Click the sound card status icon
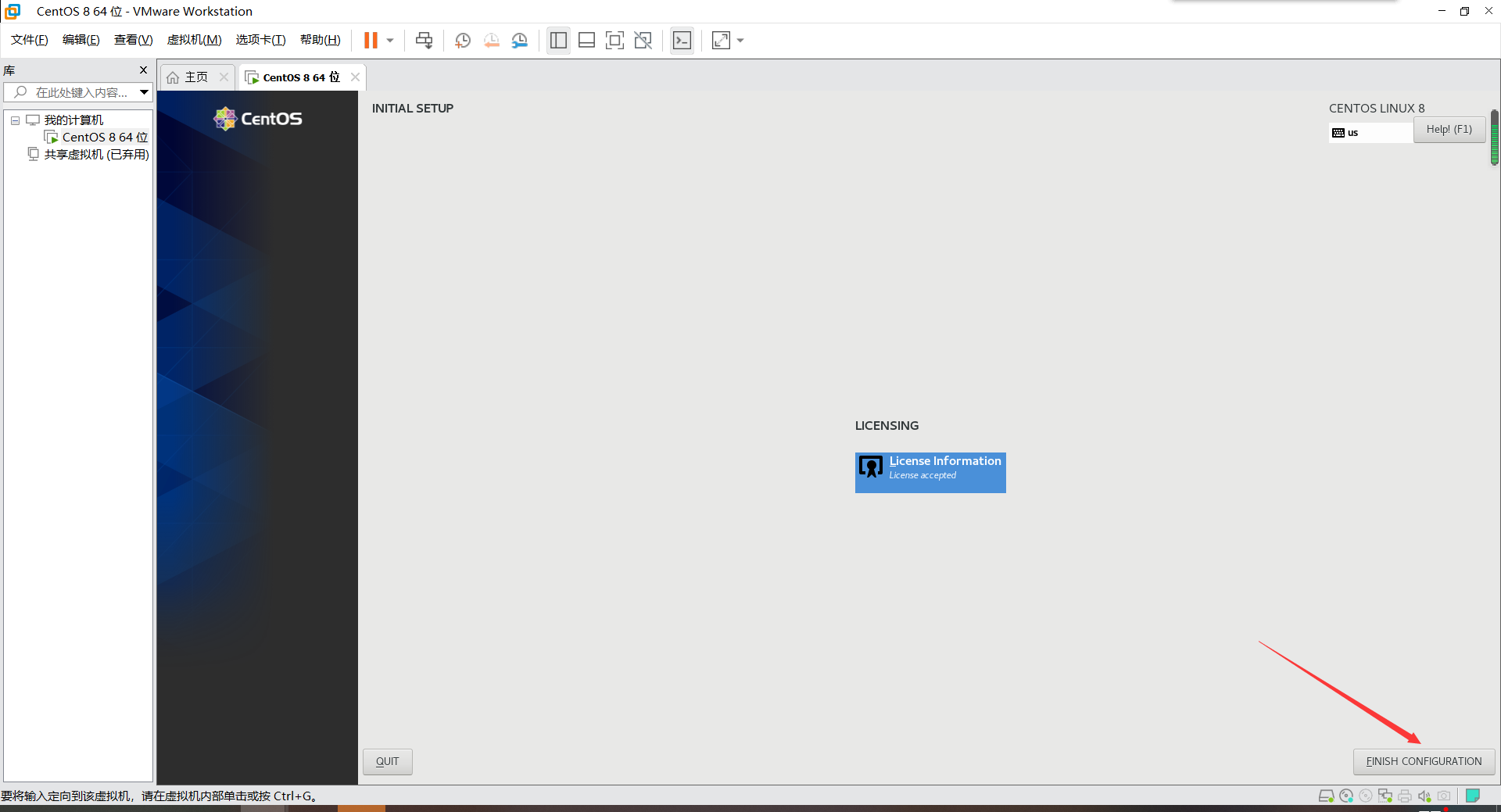This screenshot has width=1501, height=812. coord(1424,796)
